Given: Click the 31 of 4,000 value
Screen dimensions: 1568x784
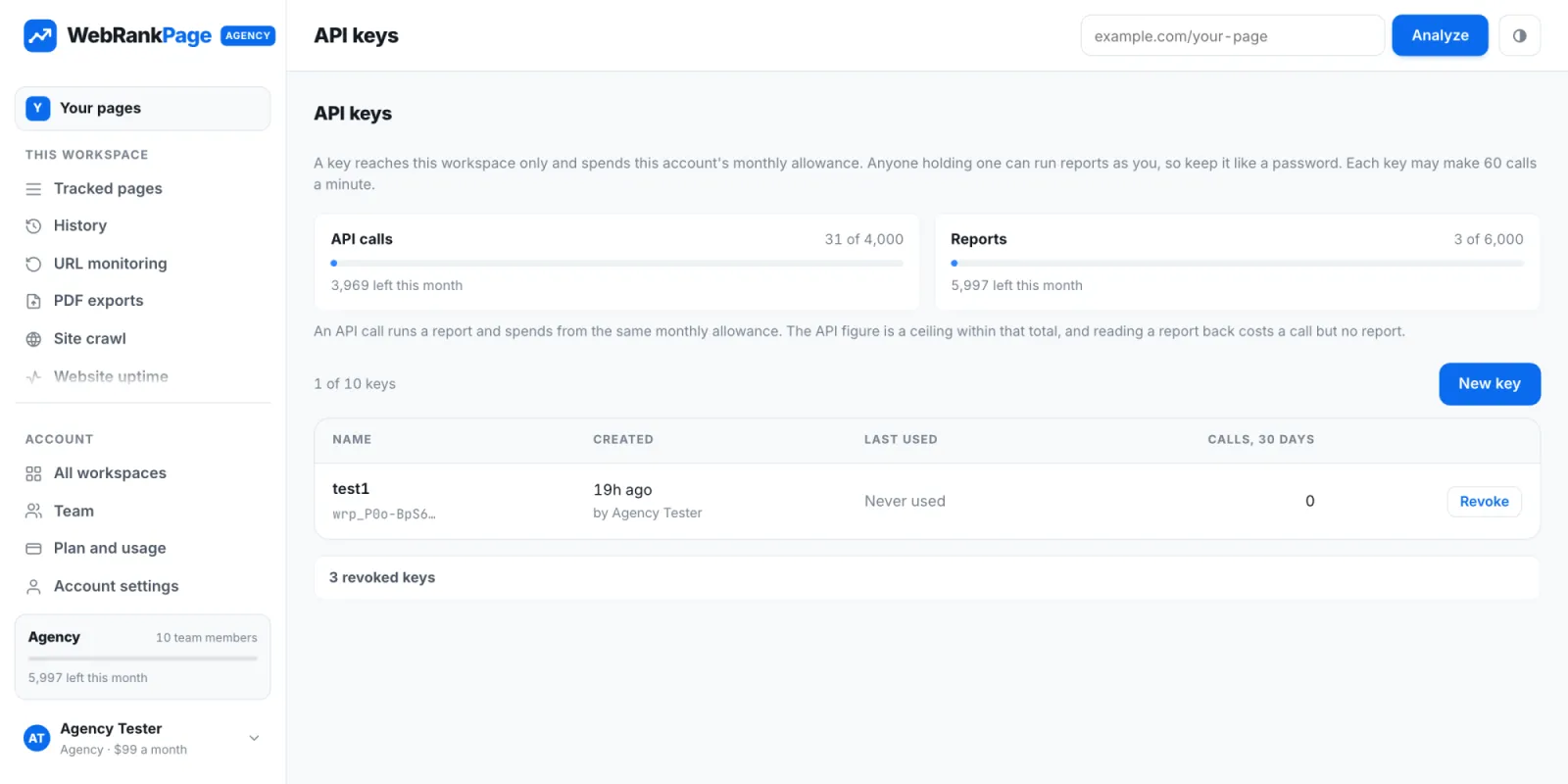Looking at the screenshot, I should [x=863, y=239].
